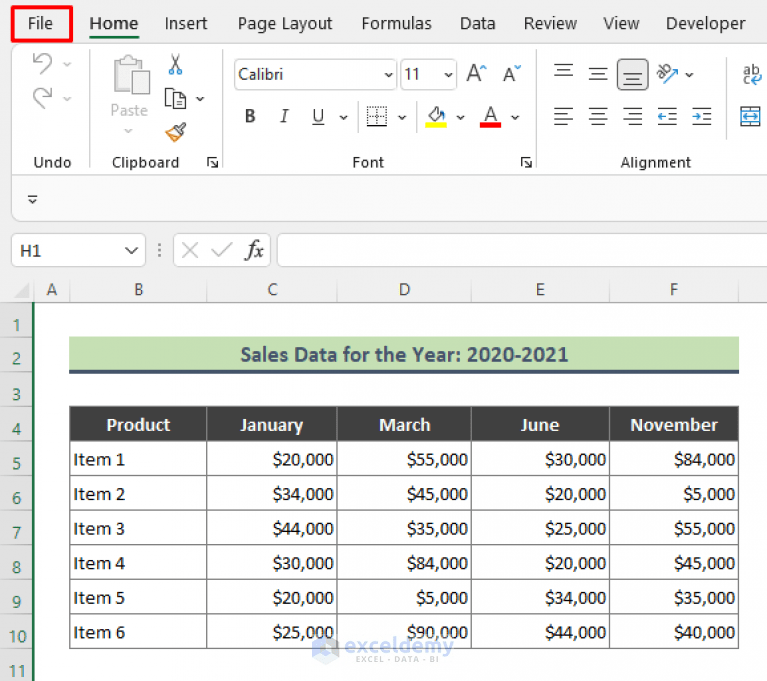Apply Top Align to the cell
The image size is (767, 681).
[564, 71]
